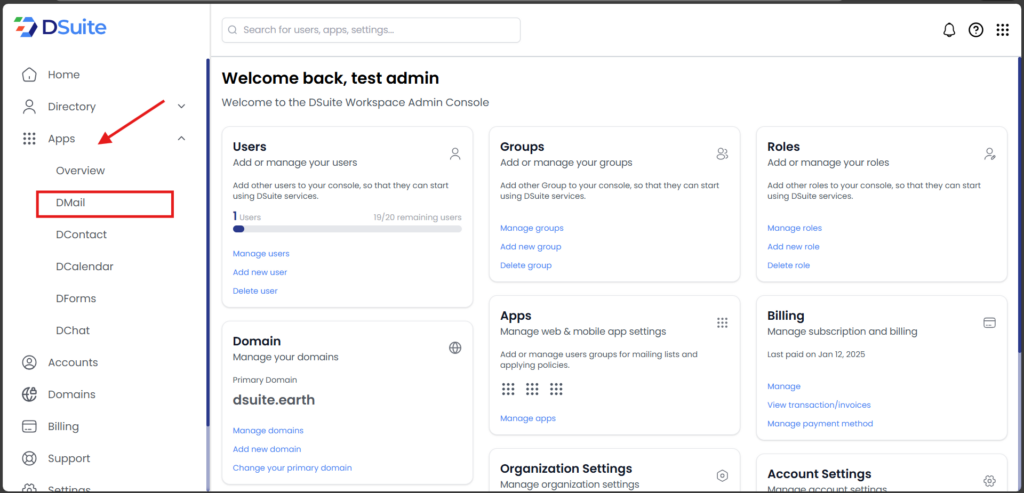
Task: Open the app launcher grid icon
Action: point(1002,30)
